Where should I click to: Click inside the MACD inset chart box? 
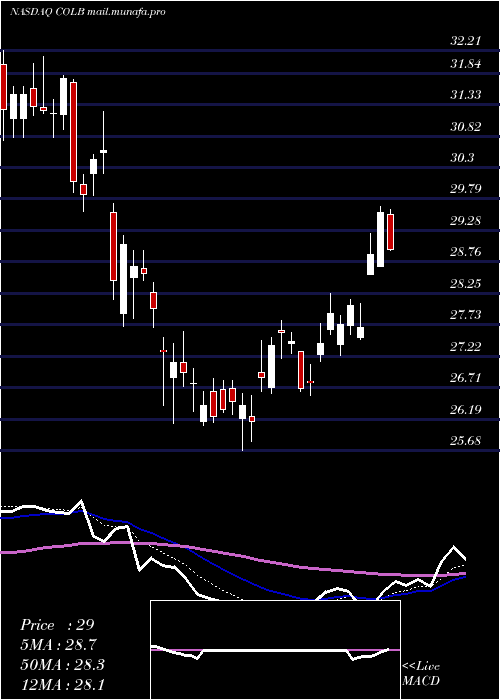click(275, 650)
